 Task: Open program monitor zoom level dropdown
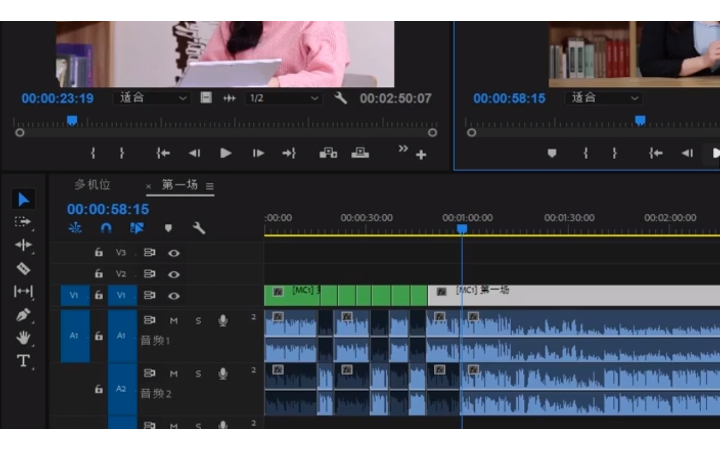coord(604,98)
